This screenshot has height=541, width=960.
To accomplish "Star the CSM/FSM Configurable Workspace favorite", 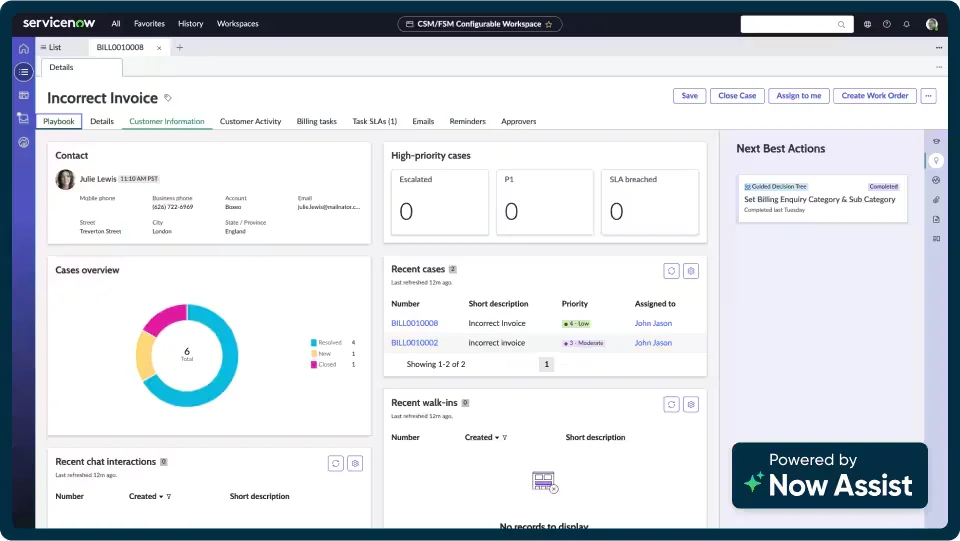I will click(548, 24).
